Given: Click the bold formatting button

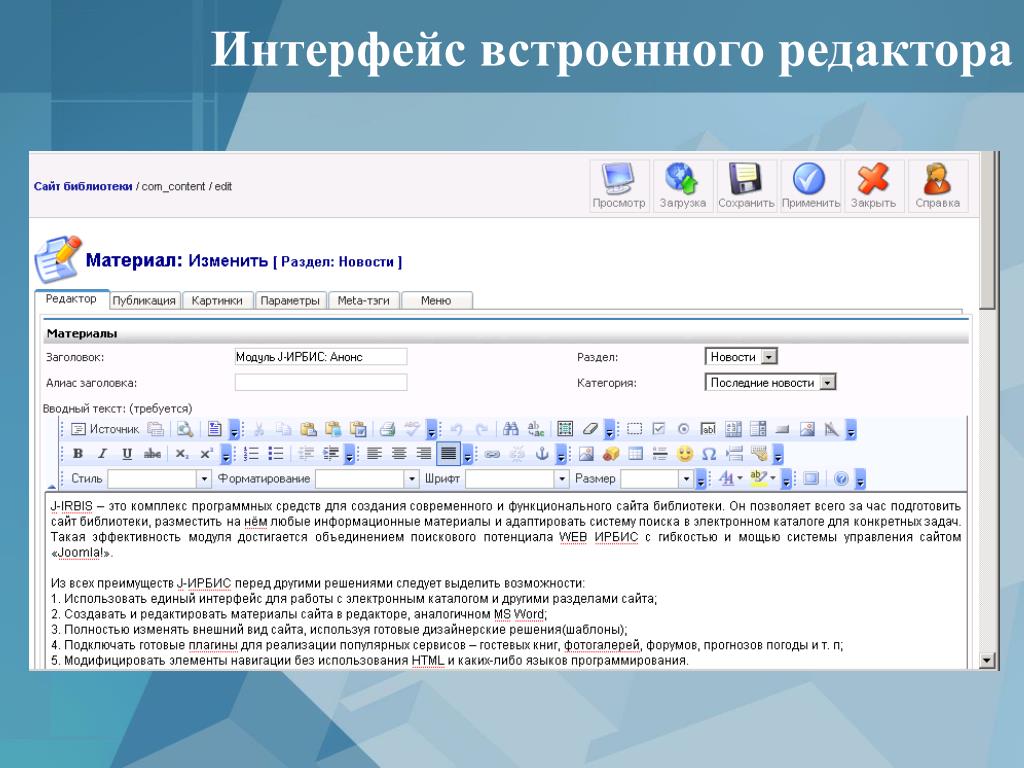Looking at the screenshot, I should click(x=76, y=454).
